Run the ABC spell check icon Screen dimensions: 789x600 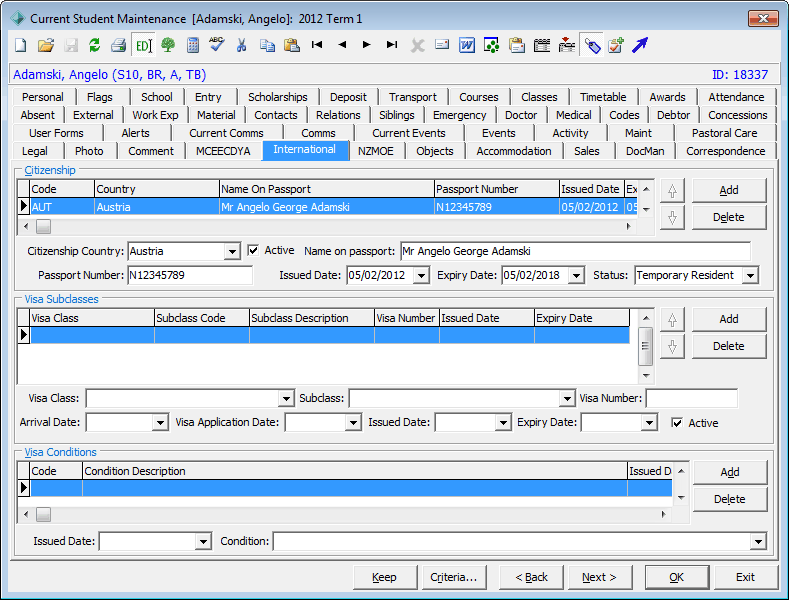coord(217,44)
